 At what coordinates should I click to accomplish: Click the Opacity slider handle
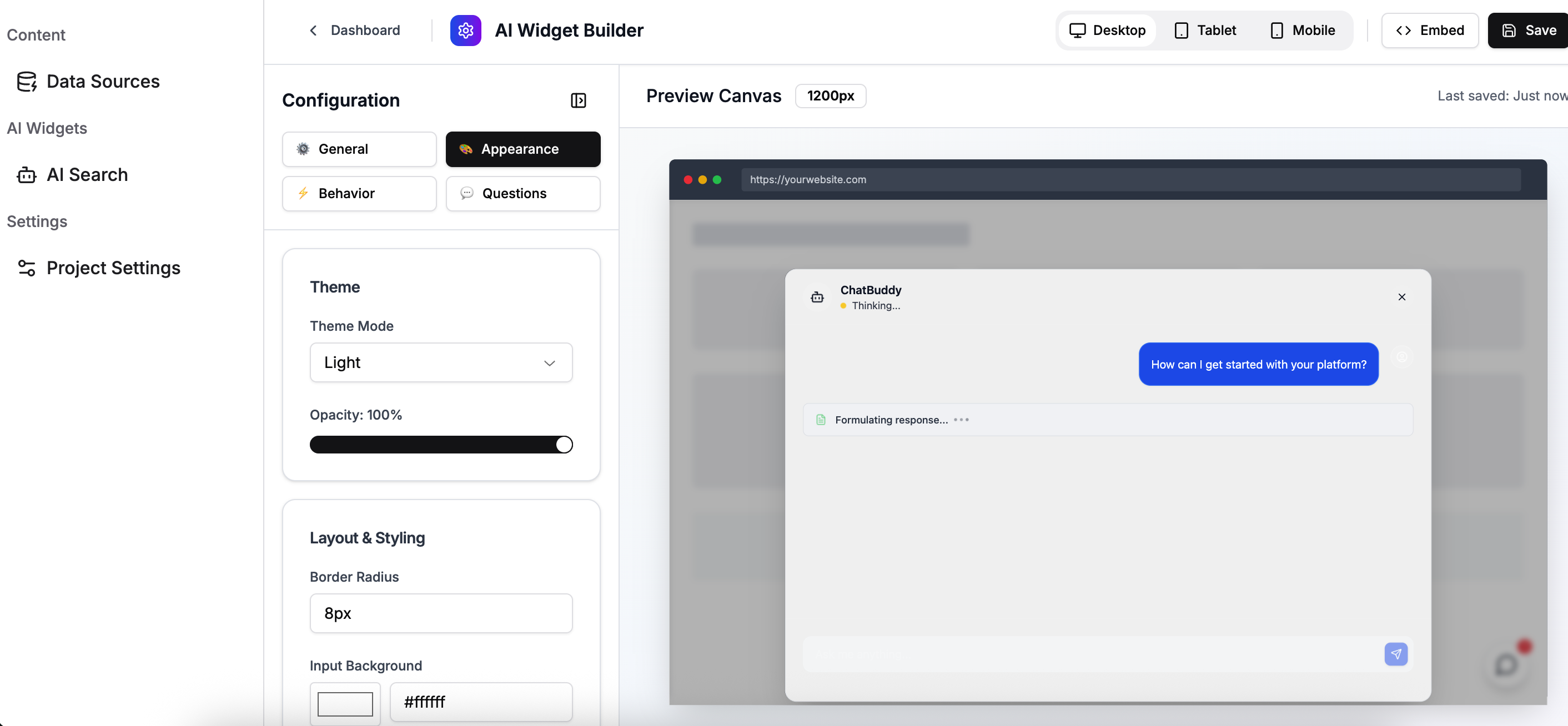point(564,445)
